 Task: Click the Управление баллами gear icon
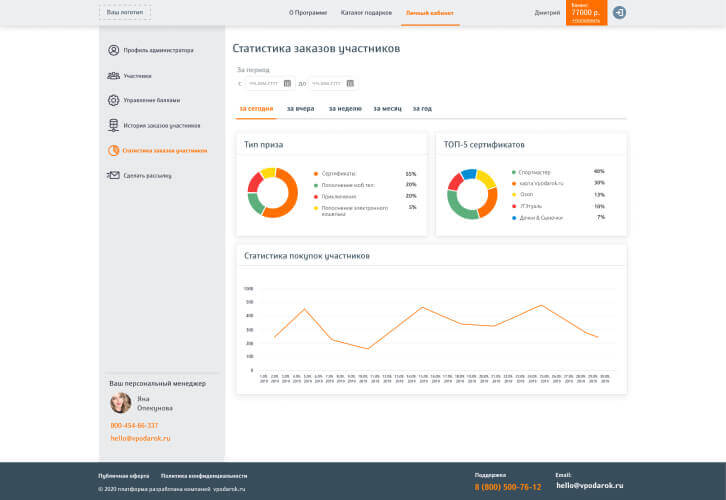tap(113, 100)
